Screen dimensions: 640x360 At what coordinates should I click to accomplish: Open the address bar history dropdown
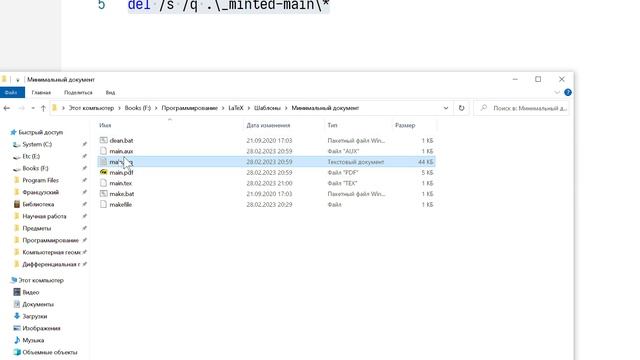446,108
